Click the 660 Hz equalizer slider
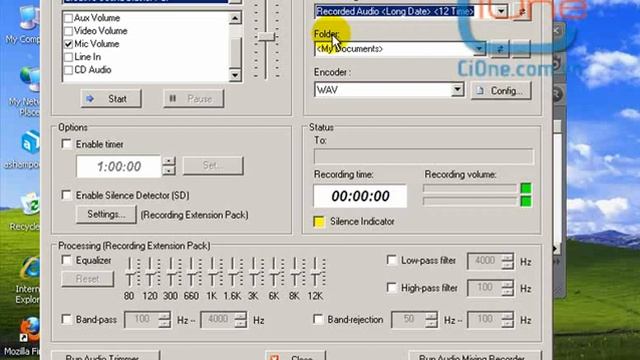The height and width of the screenshot is (360, 640). pos(191,272)
